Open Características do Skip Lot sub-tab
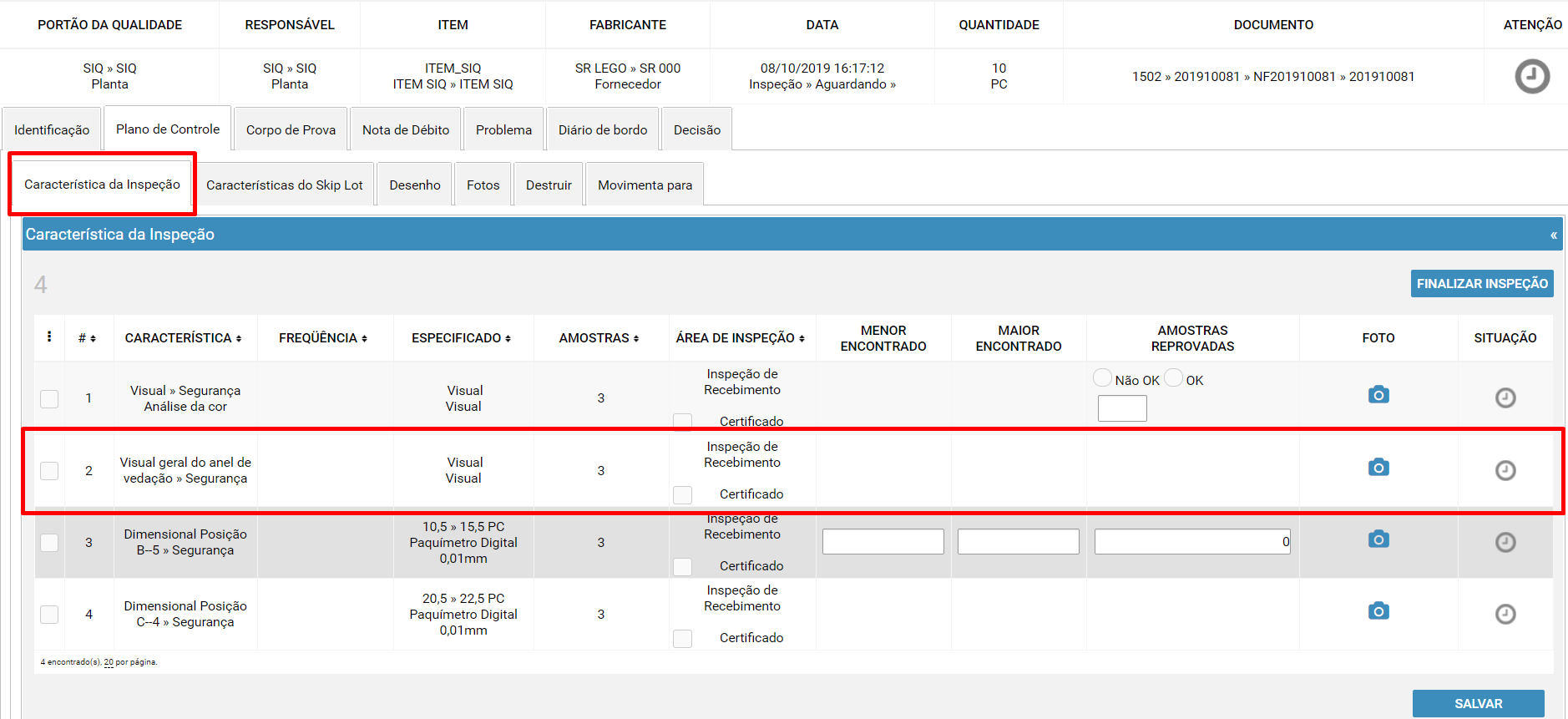The height and width of the screenshot is (719, 1568). tap(285, 185)
